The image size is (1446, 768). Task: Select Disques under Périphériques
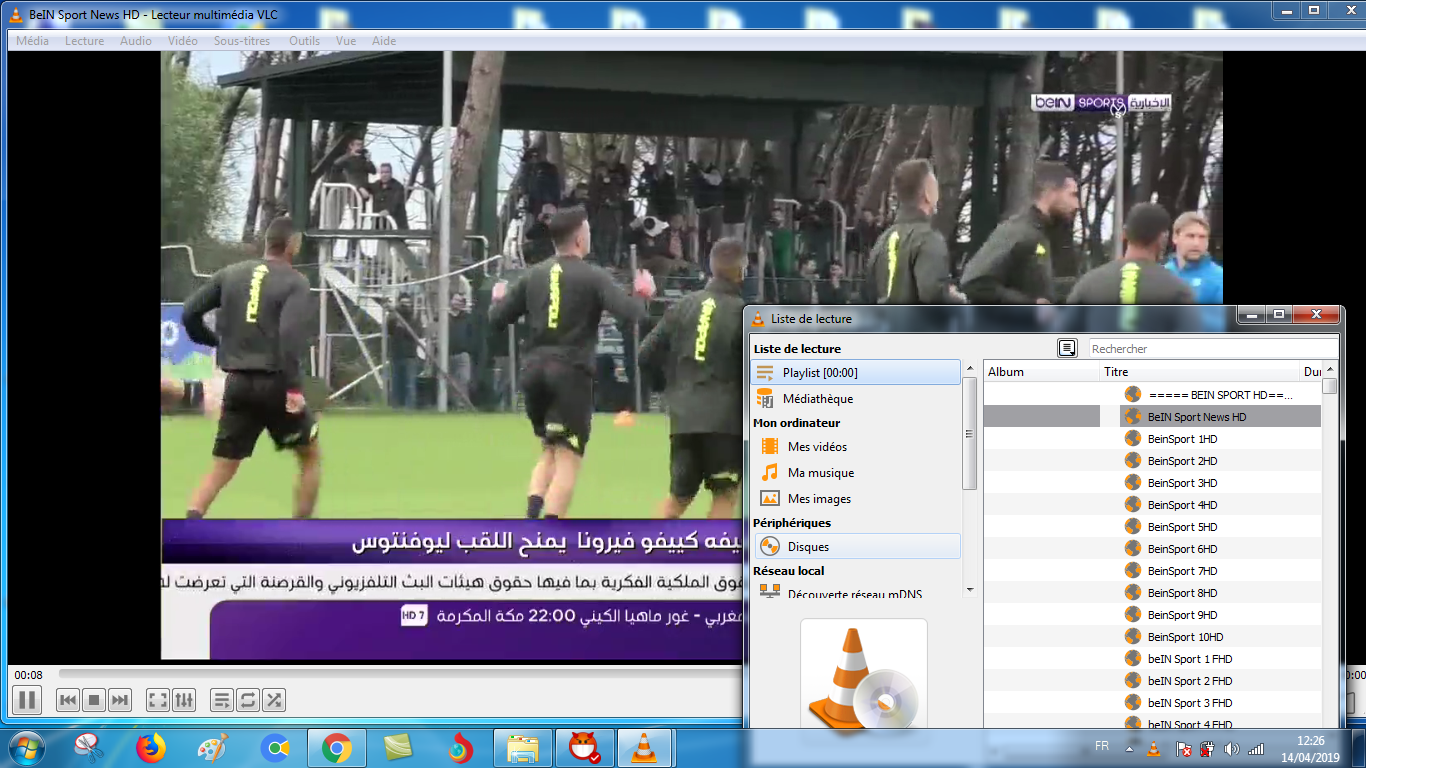point(855,547)
